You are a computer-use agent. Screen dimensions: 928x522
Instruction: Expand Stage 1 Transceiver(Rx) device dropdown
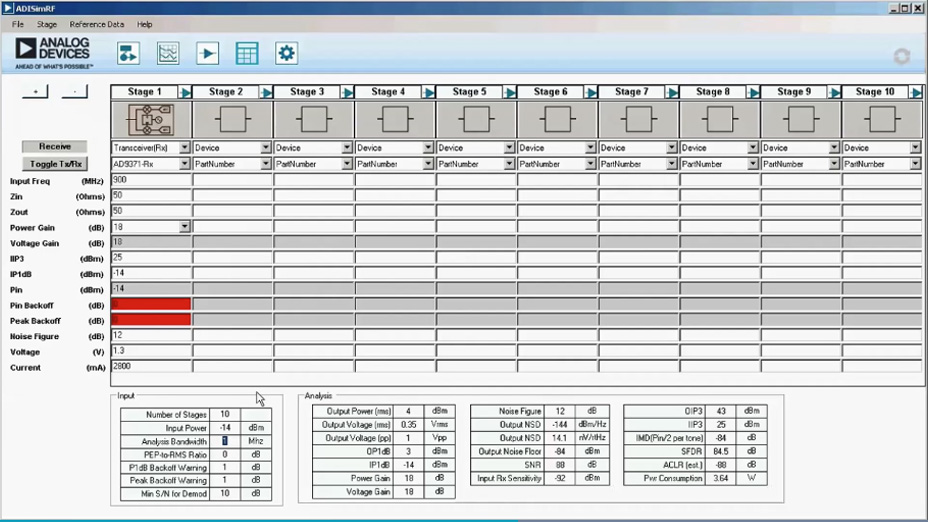click(x=184, y=148)
